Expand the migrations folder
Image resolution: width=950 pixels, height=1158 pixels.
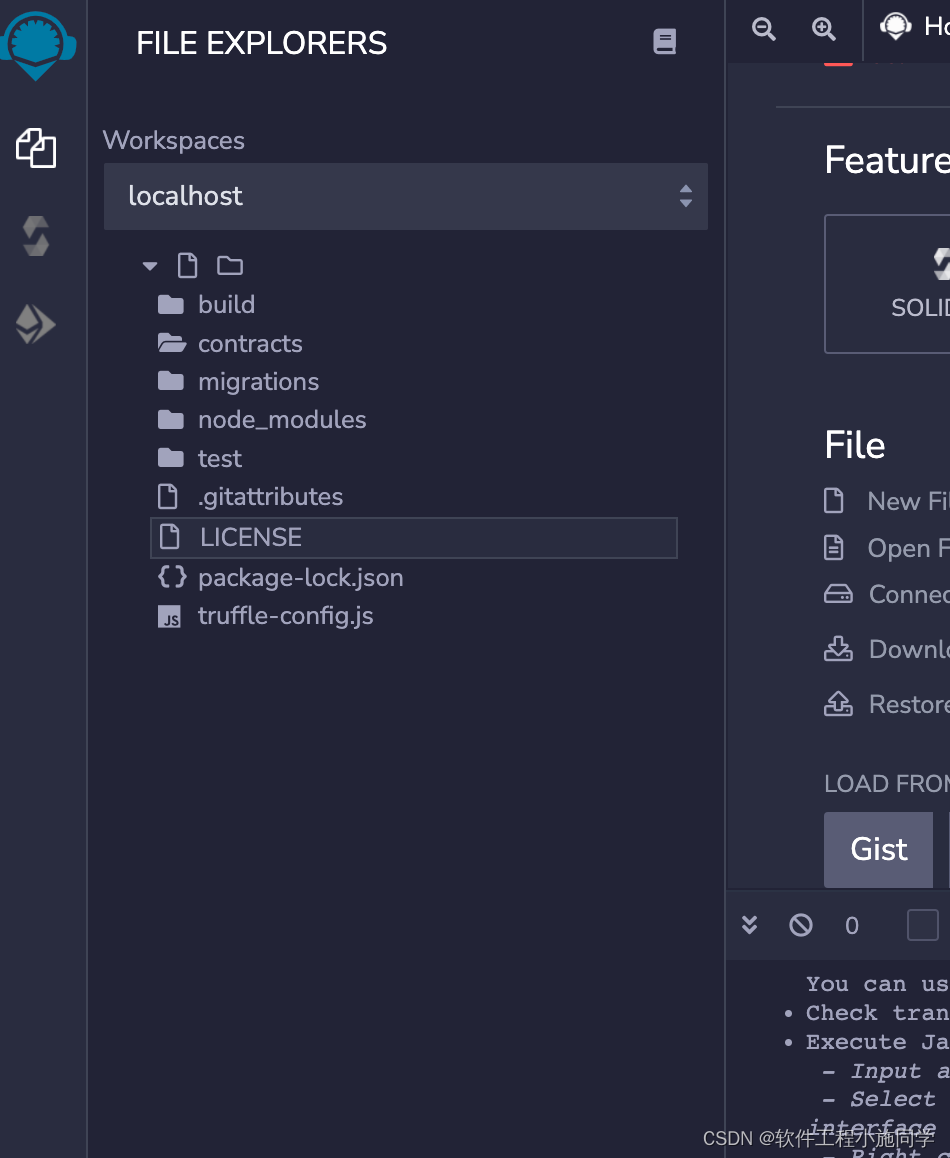238,381
